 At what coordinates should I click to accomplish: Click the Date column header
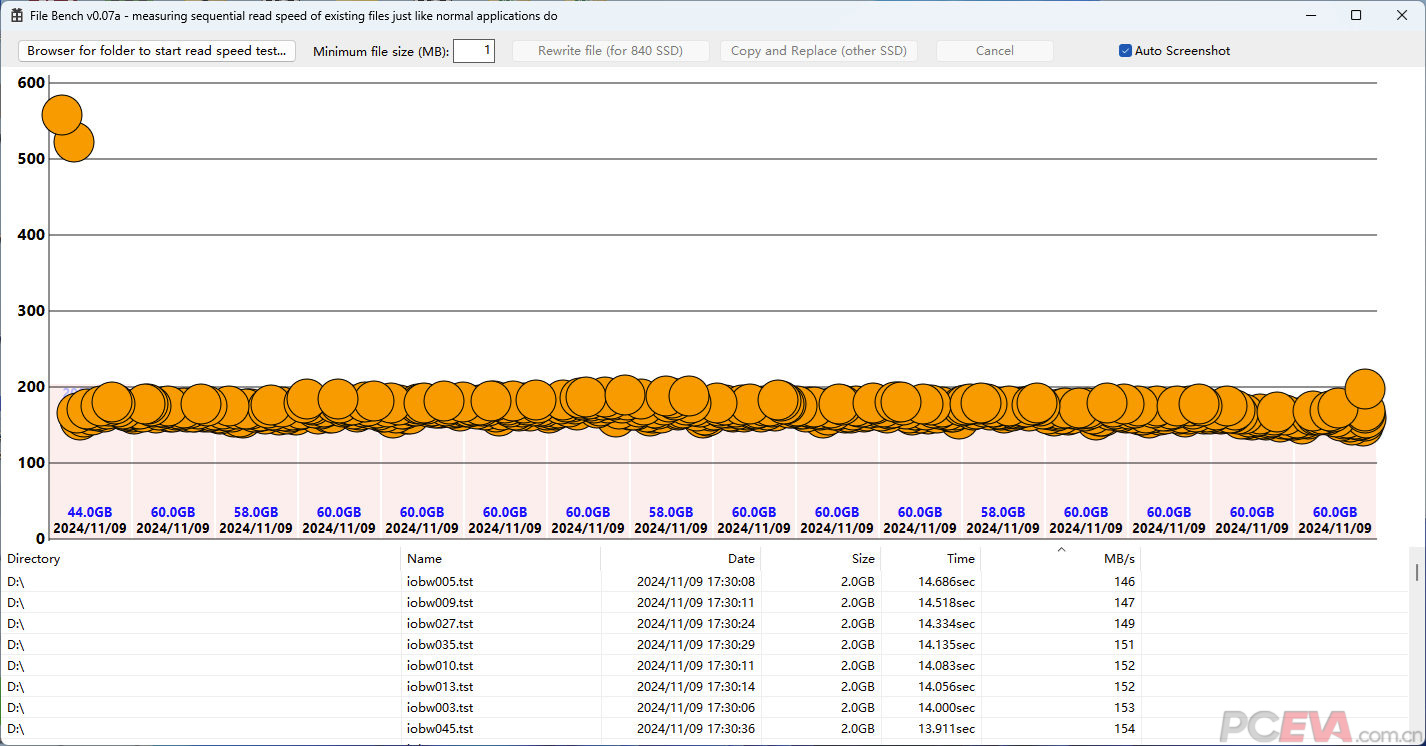(680, 559)
